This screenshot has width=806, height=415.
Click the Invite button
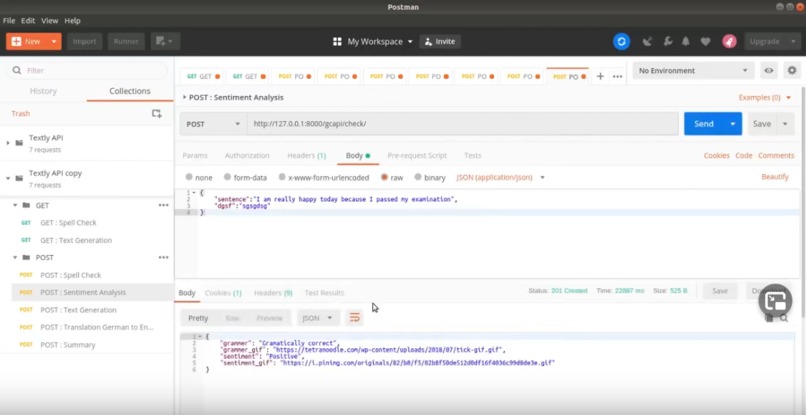point(440,42)
